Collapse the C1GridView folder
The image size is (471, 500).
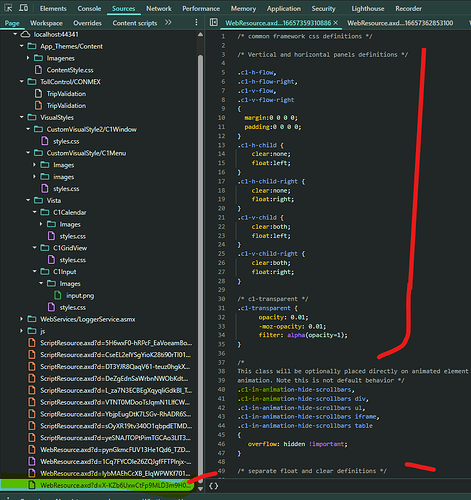point(34,248)
